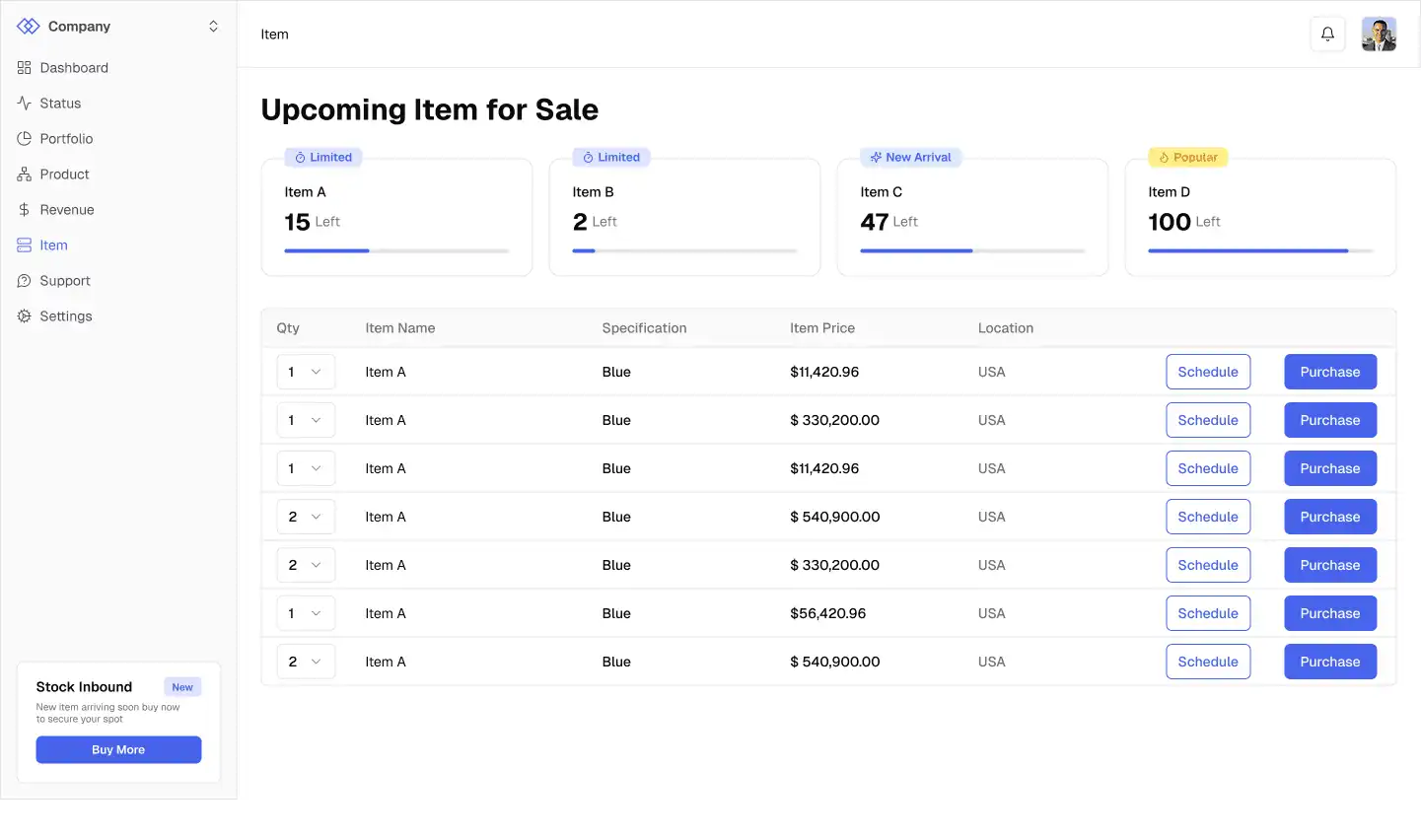Viewport: 1421px width, 840px height.
Task: Click Buy More in the Stock Inbound card
Action: [118, 750]
